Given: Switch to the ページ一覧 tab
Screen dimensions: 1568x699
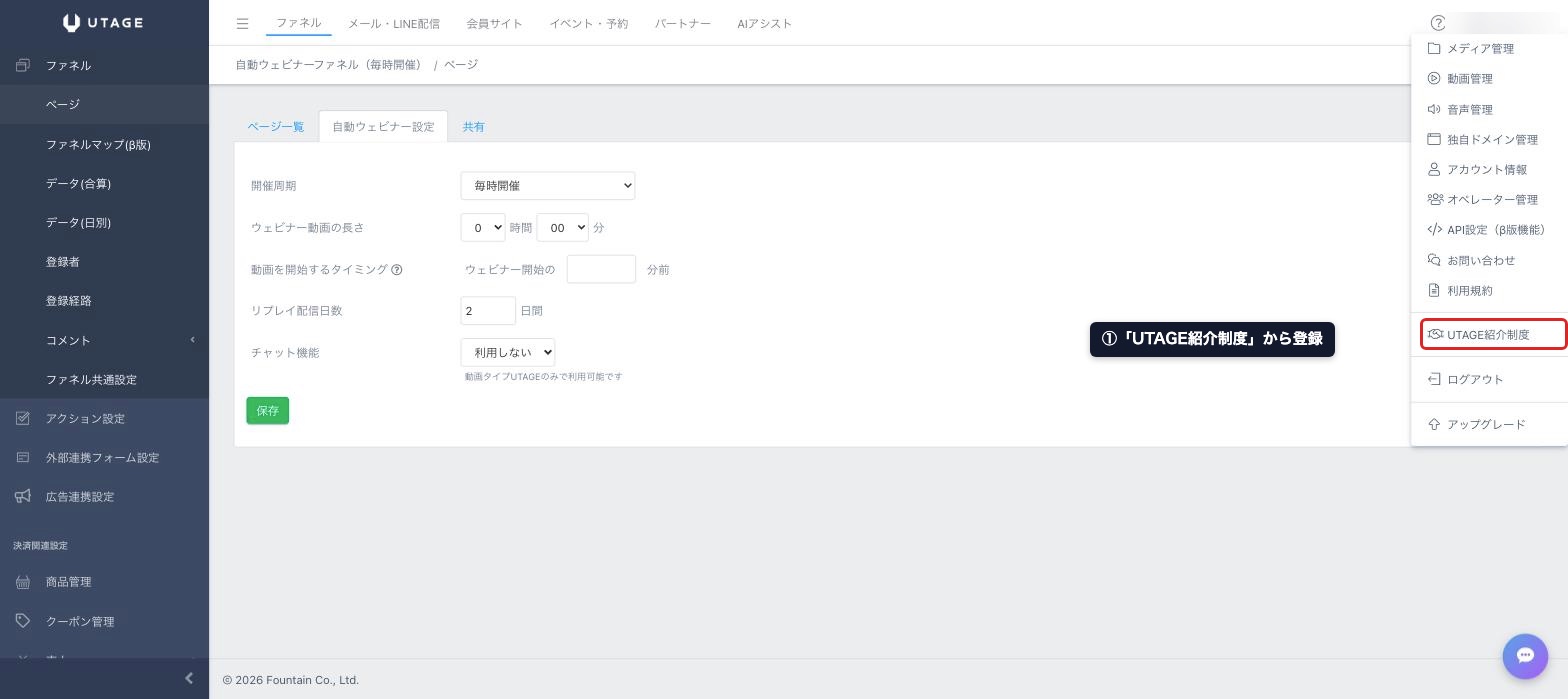Looking at the screenshot, I should click(x=276, y=126).
